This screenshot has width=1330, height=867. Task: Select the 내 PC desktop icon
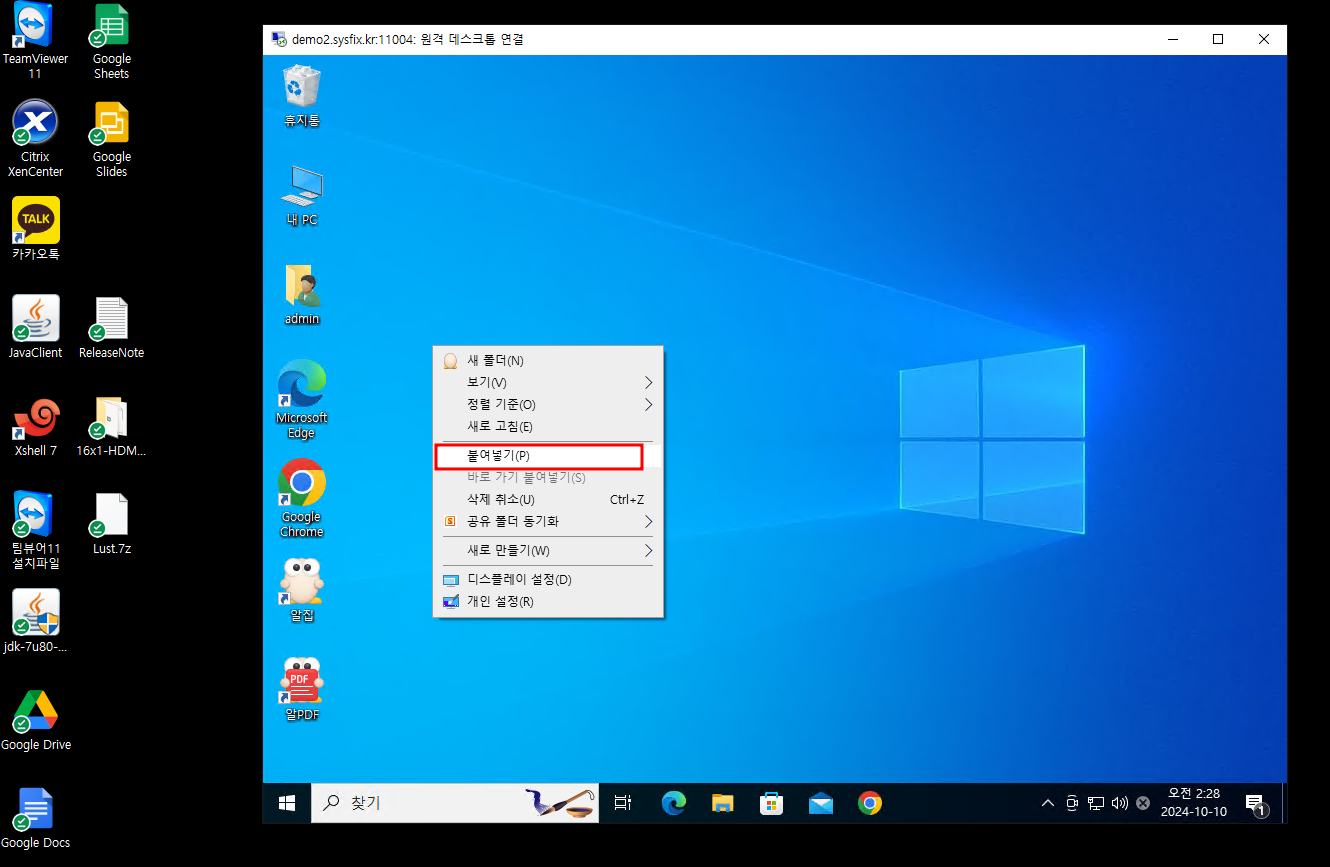coord(301,187)
